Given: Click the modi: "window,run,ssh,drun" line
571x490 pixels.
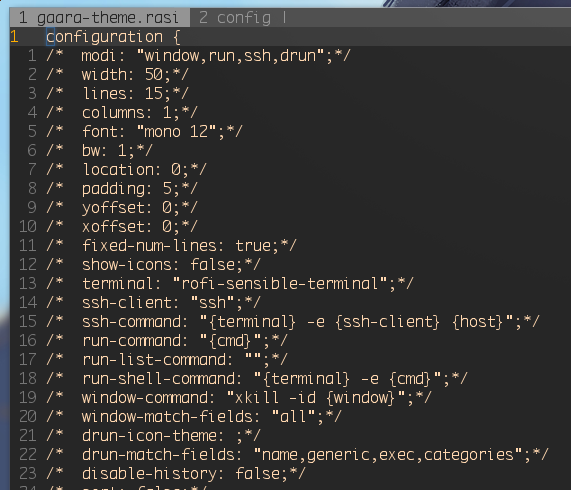Looking at the screenshot, I should click(198, 56).
